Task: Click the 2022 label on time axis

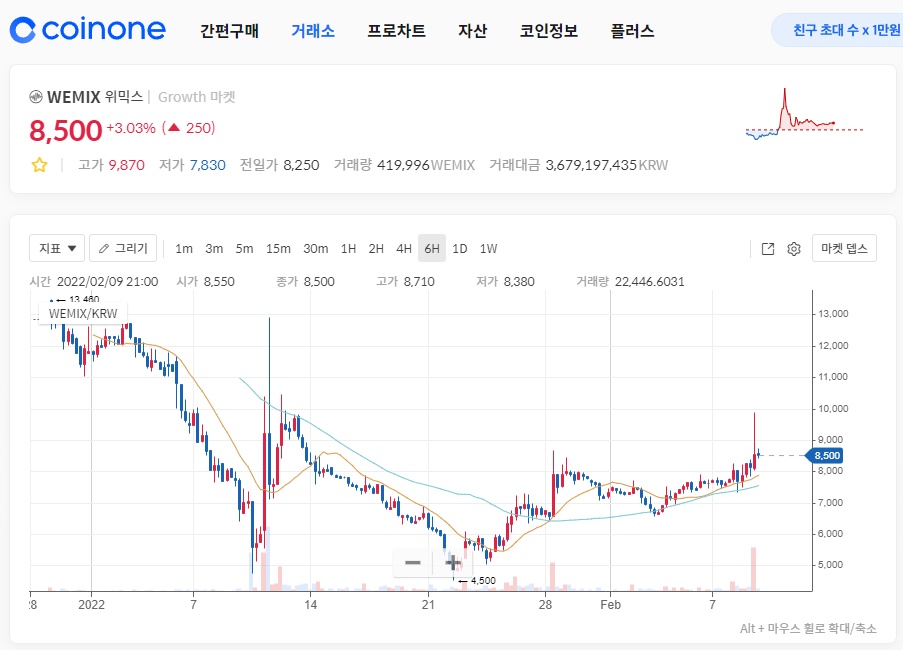Action: click(92, 605)
